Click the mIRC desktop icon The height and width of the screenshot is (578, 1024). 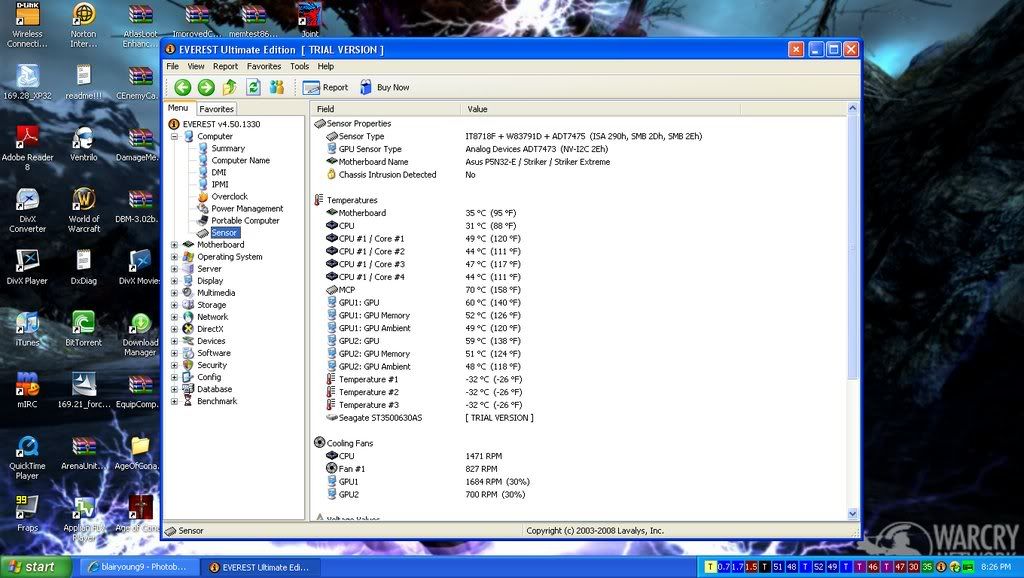(27, 391)
